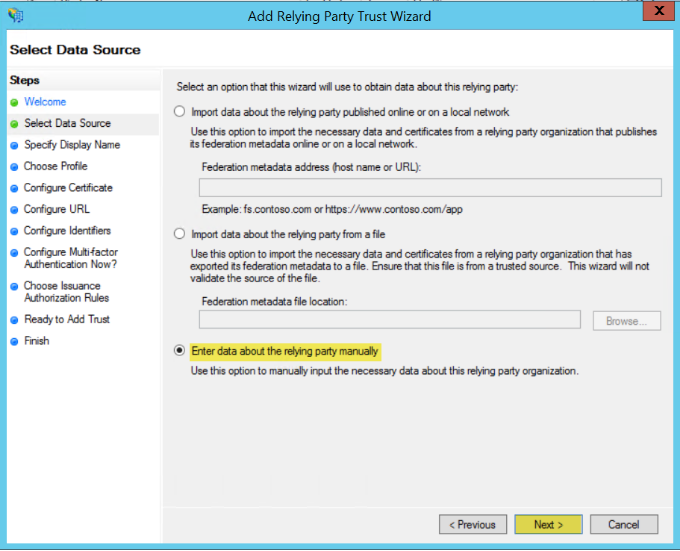Viewport: 680px width, 551px height.
Task: Open the Configure Certificate step
Action: click(x=68, y=188)
